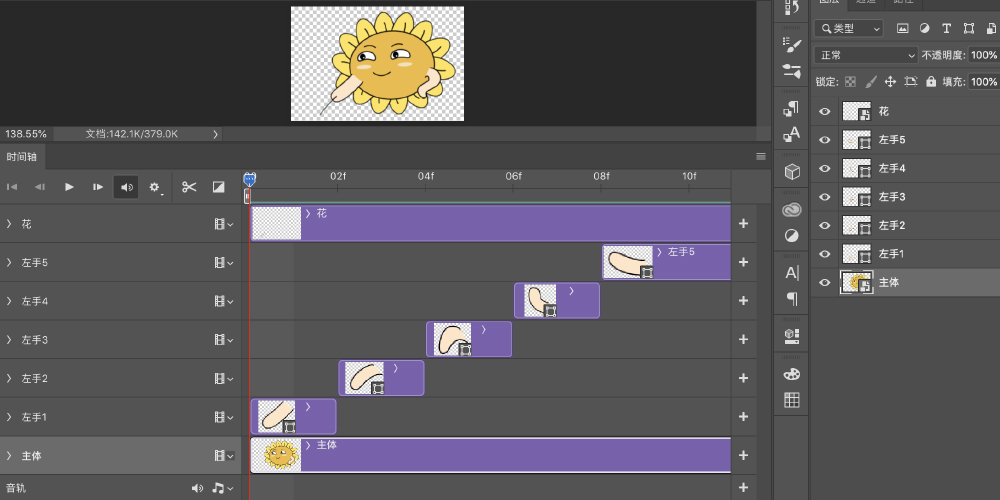This screenshot has height=500, width=1000.
Task: Expand the 主体 track in timeline
Action: [x=9, y=456]
